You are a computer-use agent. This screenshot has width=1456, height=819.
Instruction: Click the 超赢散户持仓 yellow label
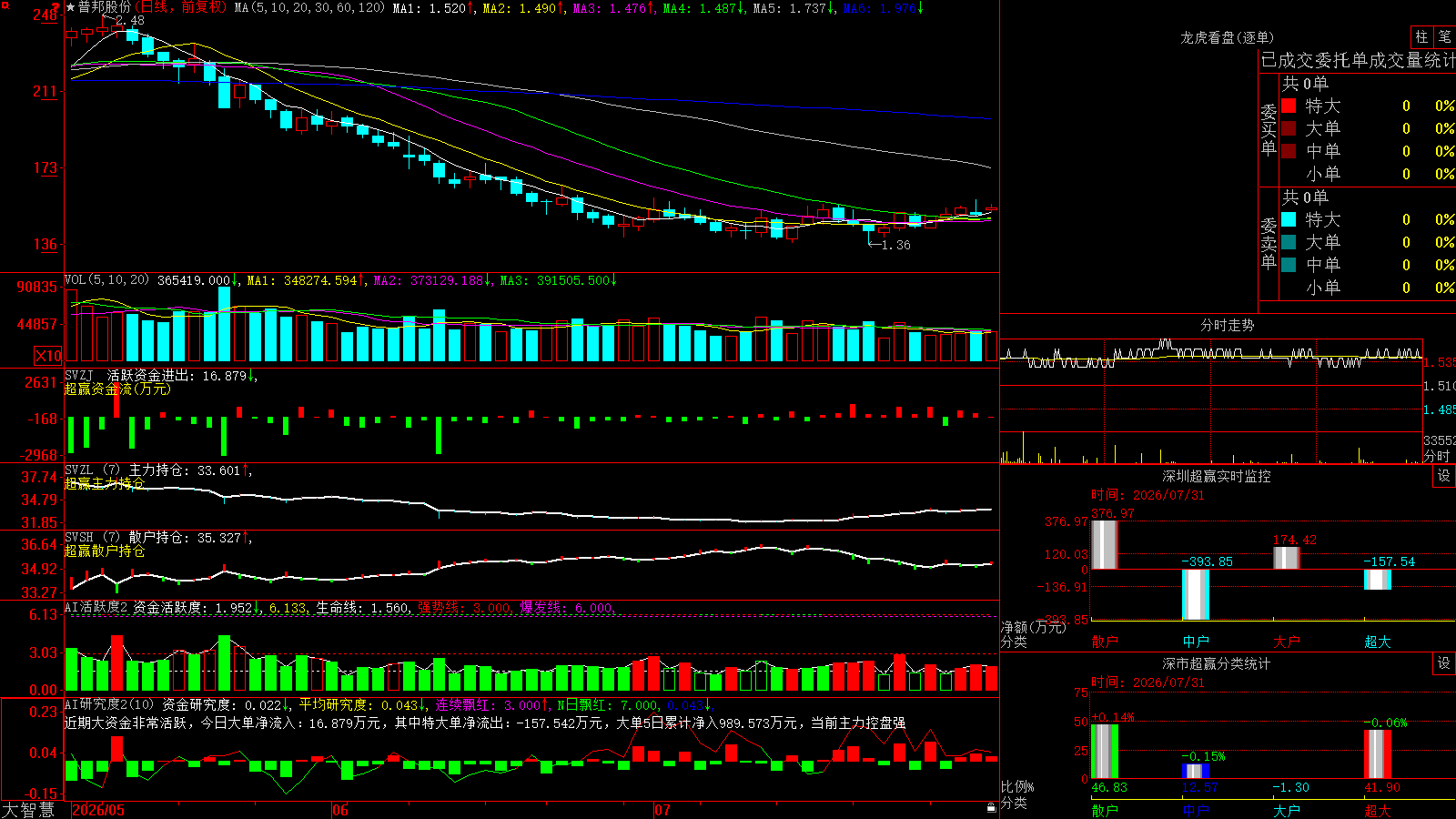[x=105, y=551]
